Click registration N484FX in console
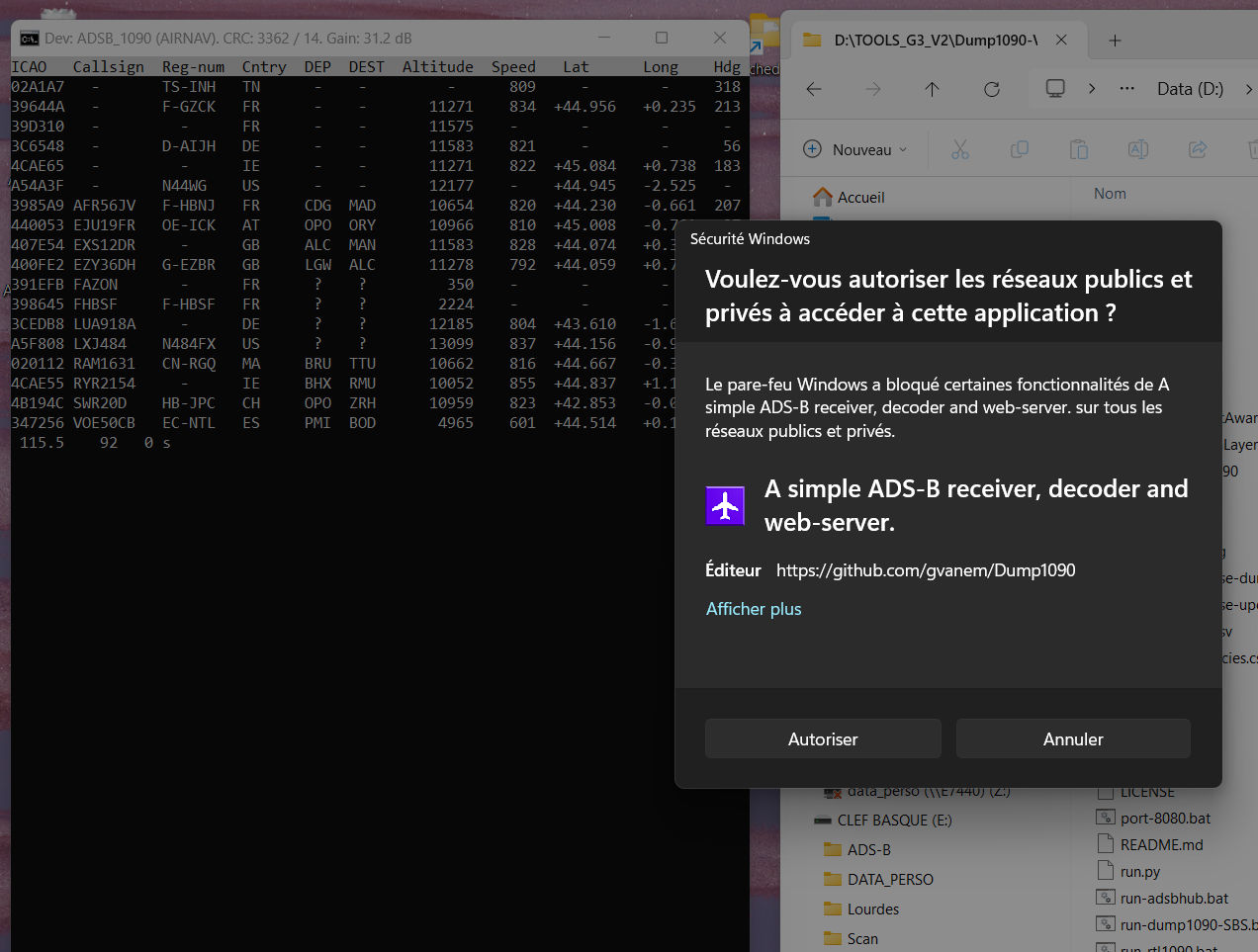This screenshot has height=952, width=1258. pos(189,344)
